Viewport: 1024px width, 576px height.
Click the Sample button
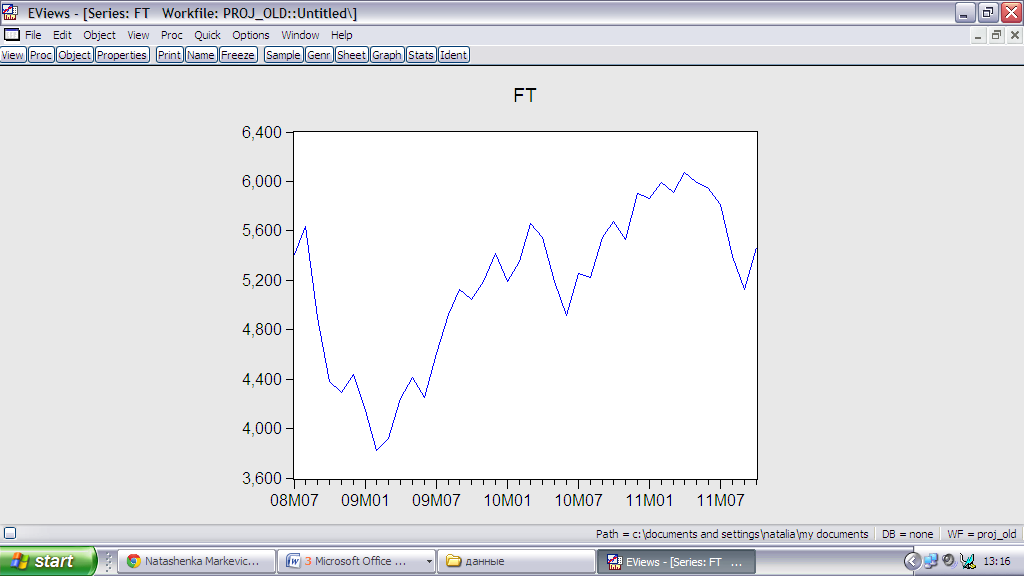tap(283, 55)
